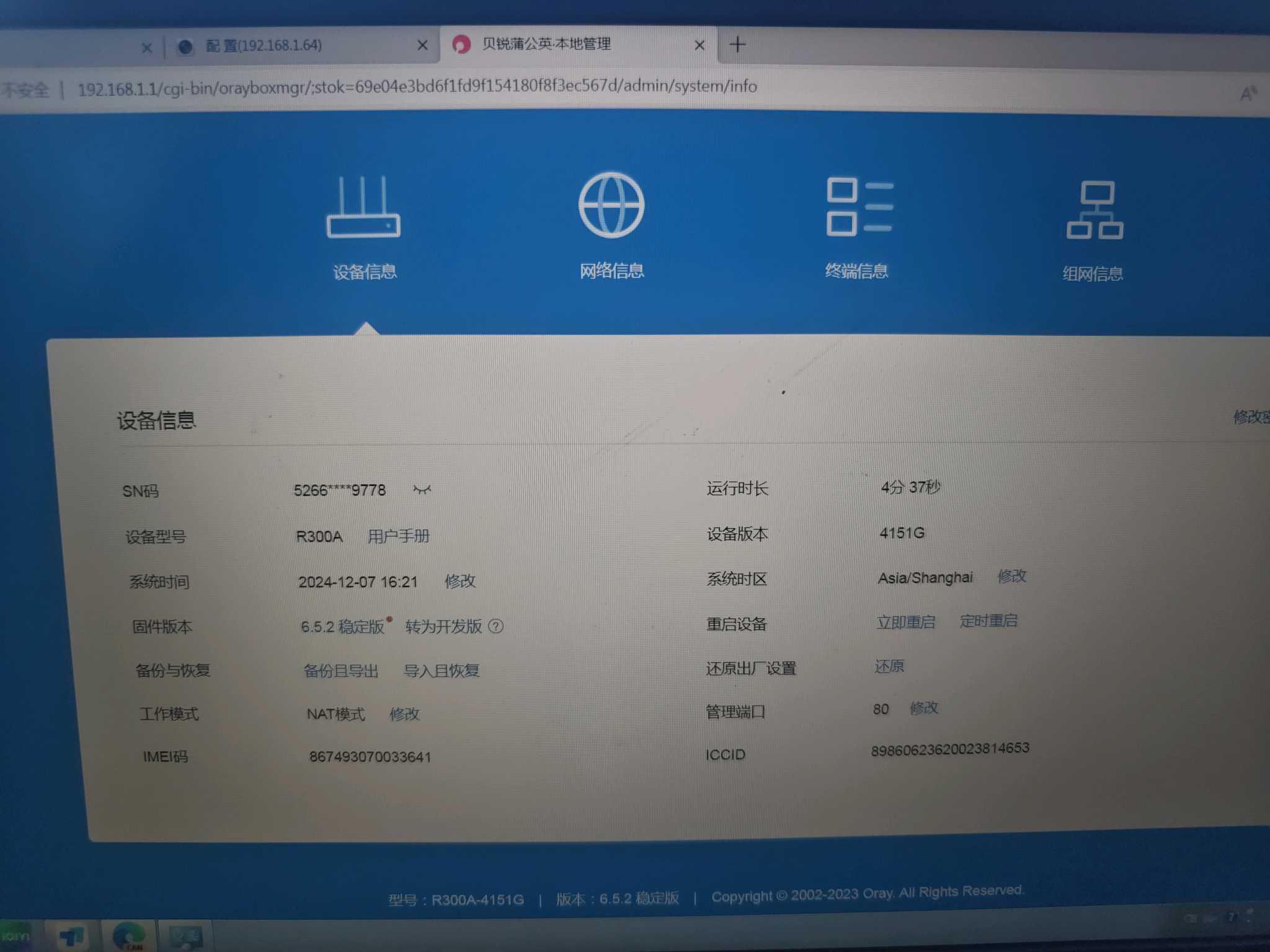The height and width of the screenshot is (952, 1270).
Task: Click 还原 to restore factory settings
Action: click(x=889, y=666)
